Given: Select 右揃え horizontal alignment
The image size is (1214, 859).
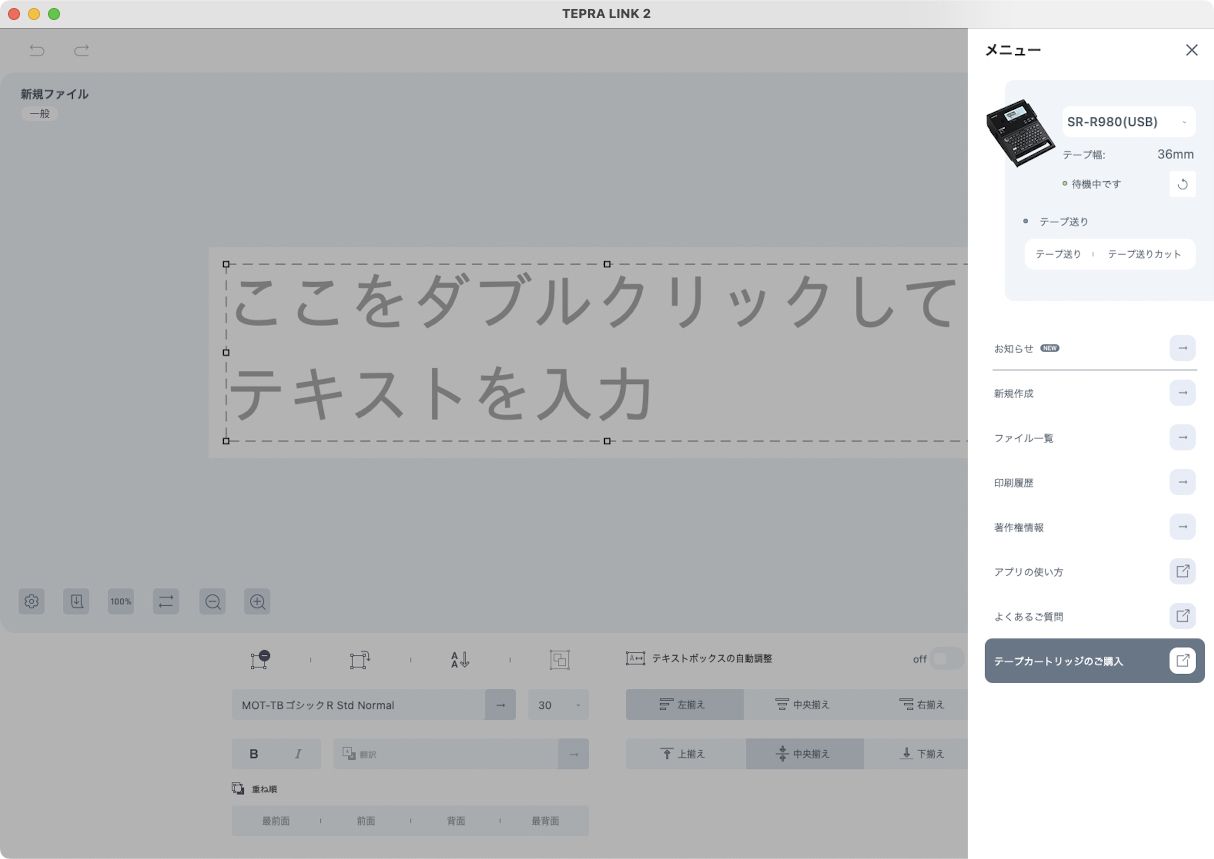Looking at the screenshot, I should pyautogui.click(x=924, y=704).
